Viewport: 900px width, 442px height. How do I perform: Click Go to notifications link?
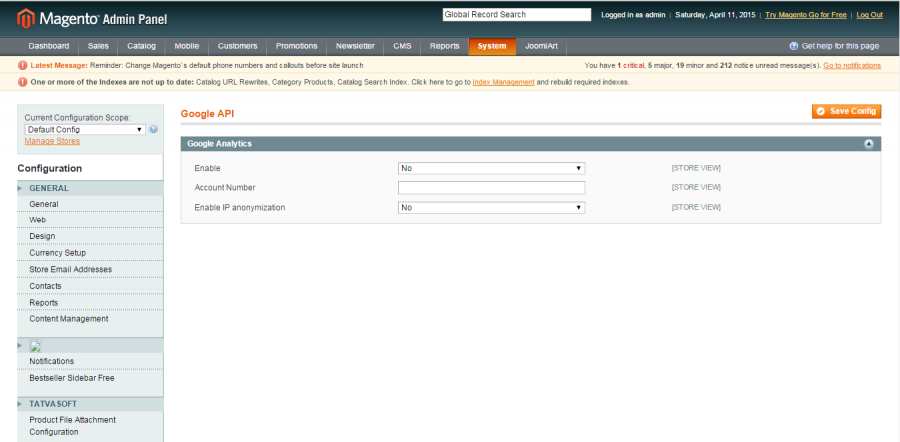pos(852,65)
